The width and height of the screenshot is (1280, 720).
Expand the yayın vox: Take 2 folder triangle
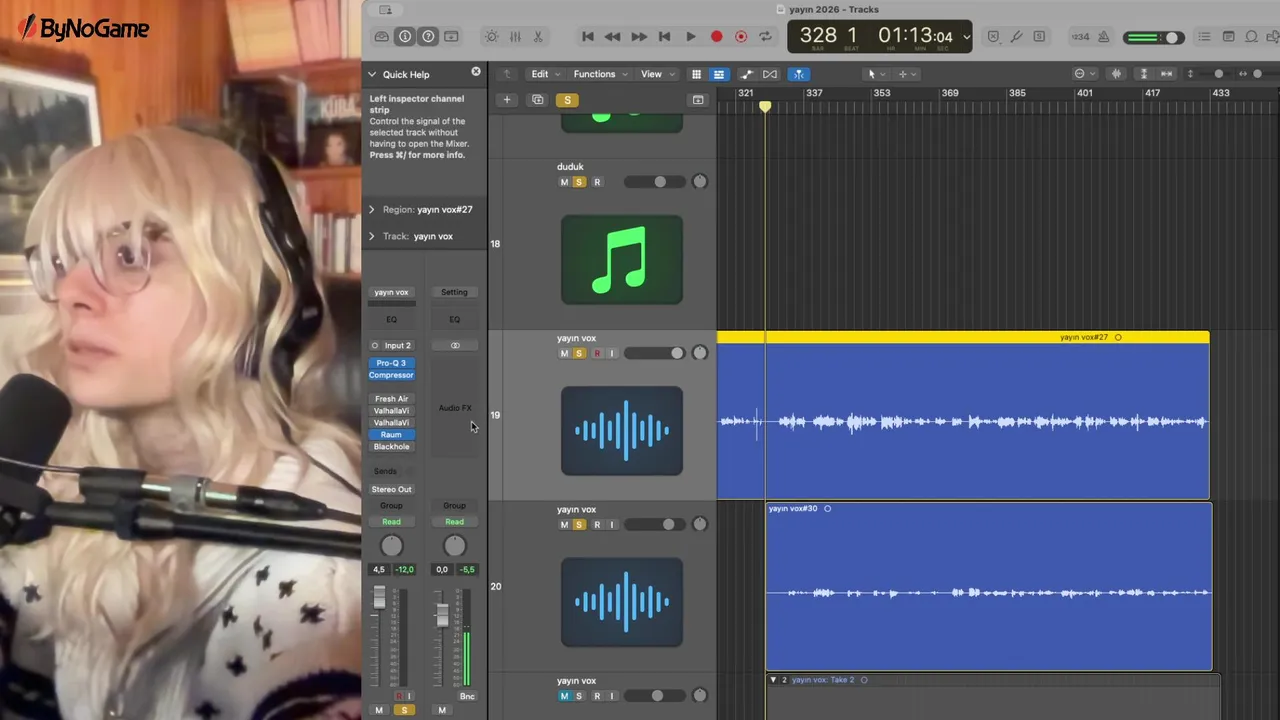[x=773, y=680]
